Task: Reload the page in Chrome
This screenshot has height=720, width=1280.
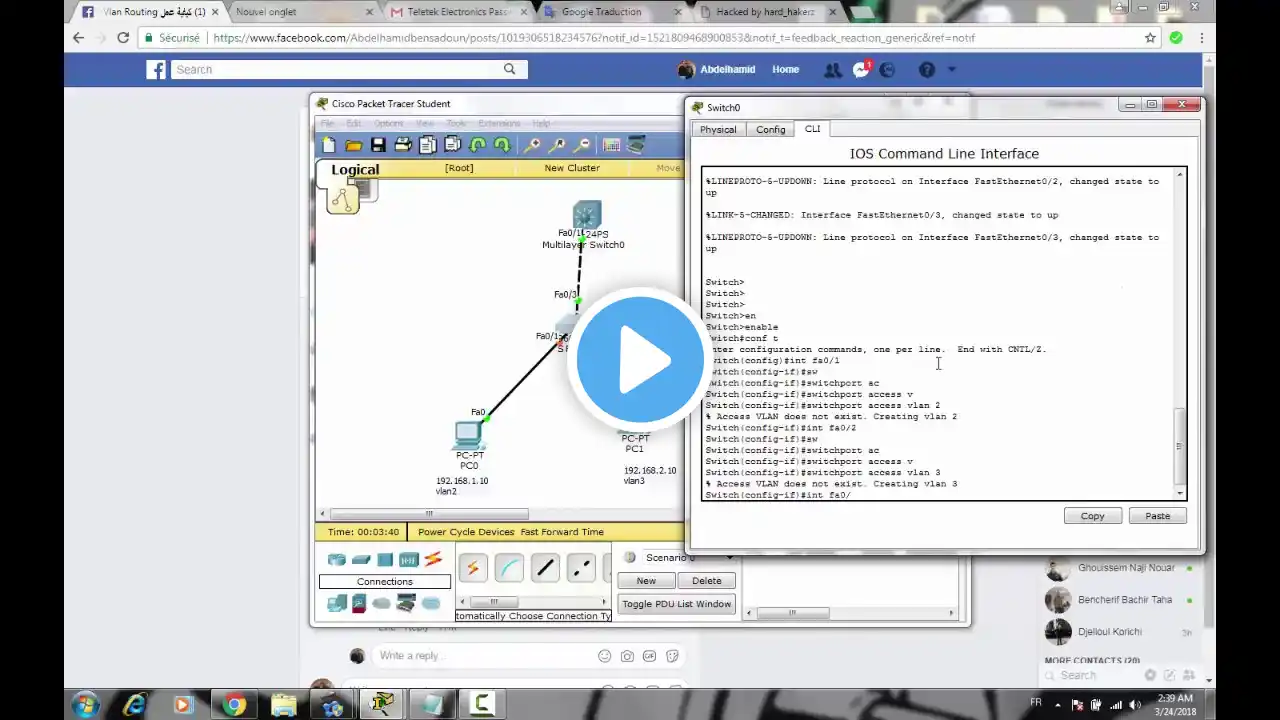Action: tap(123, 38)
